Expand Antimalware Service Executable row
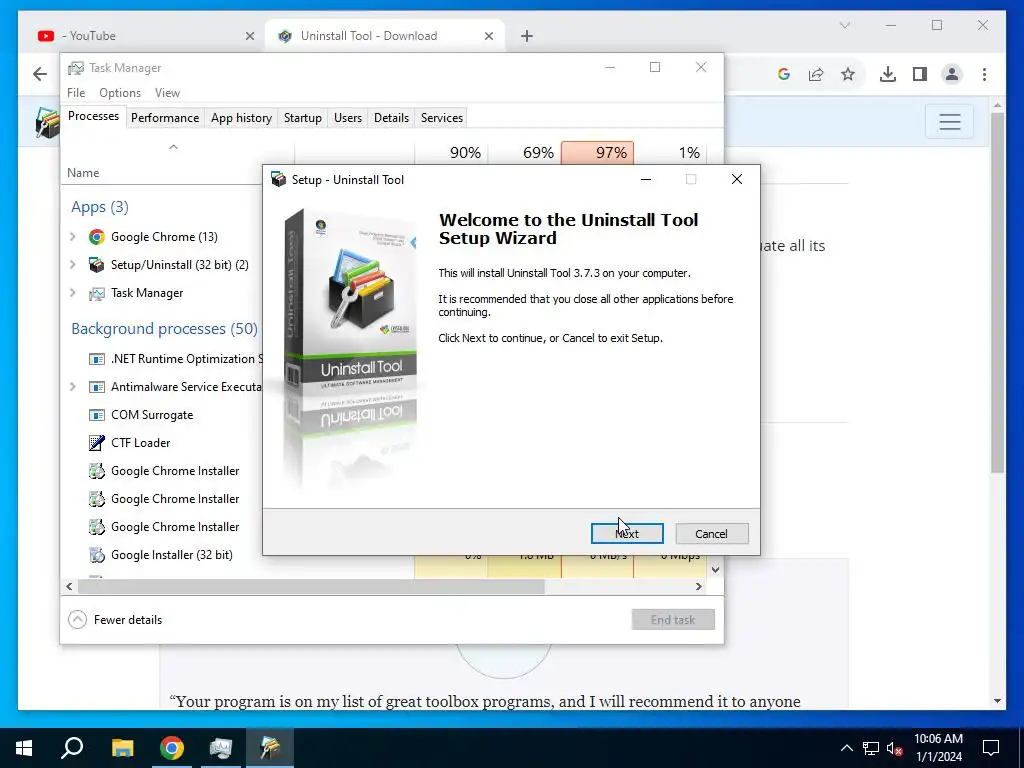Screen dimensions: 1024x768 tap(72, 387)
